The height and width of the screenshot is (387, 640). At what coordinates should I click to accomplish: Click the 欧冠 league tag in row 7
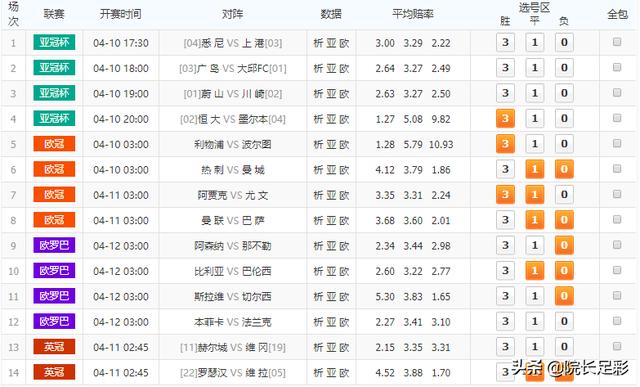click(x=54, y=195)
